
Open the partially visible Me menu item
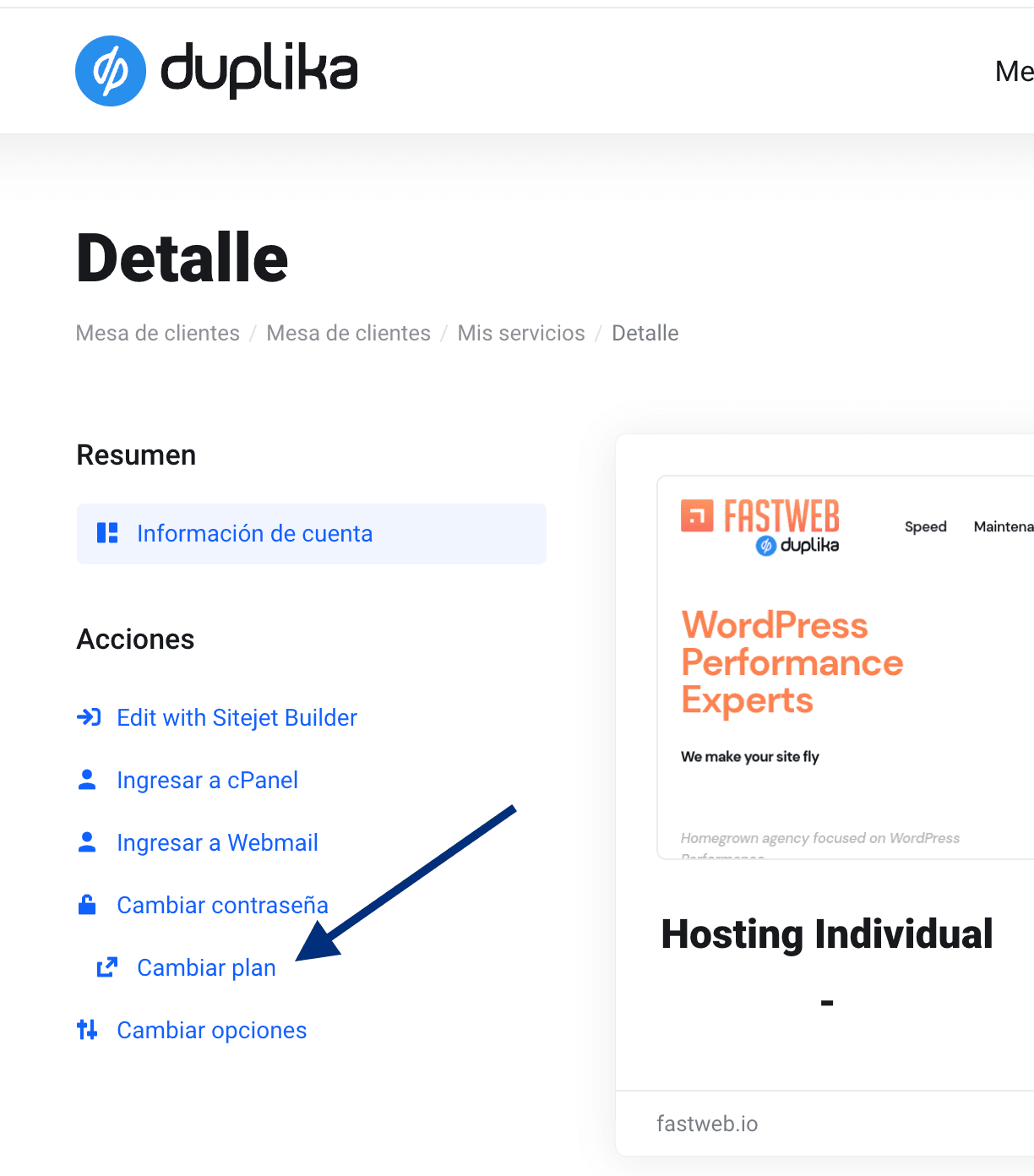(x=1014, y=72)
